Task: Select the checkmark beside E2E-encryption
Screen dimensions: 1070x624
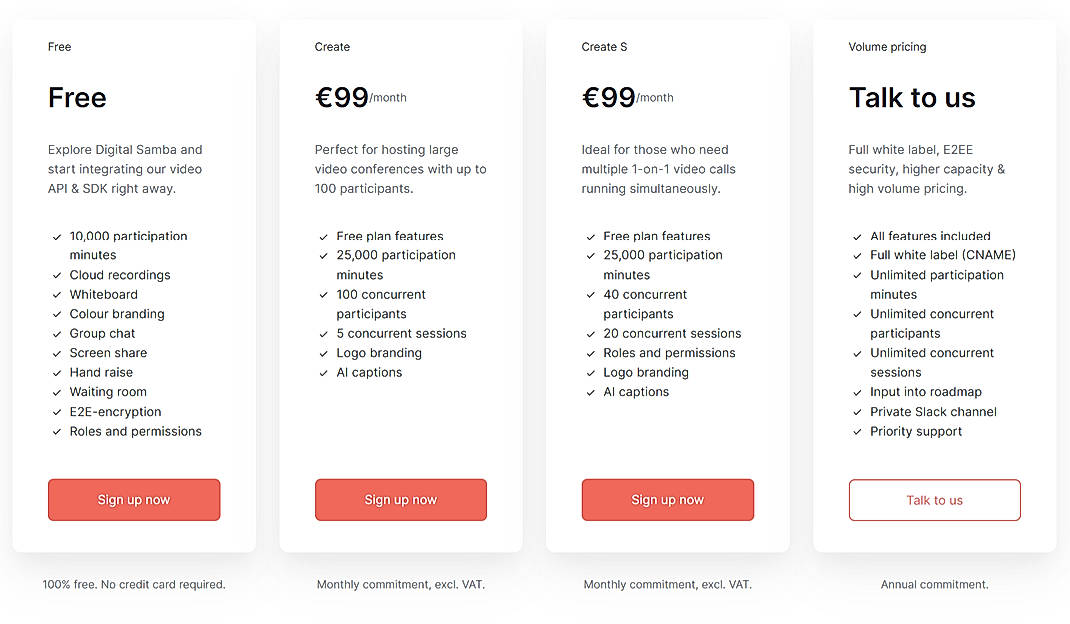Action: click(x=56, y=411)
